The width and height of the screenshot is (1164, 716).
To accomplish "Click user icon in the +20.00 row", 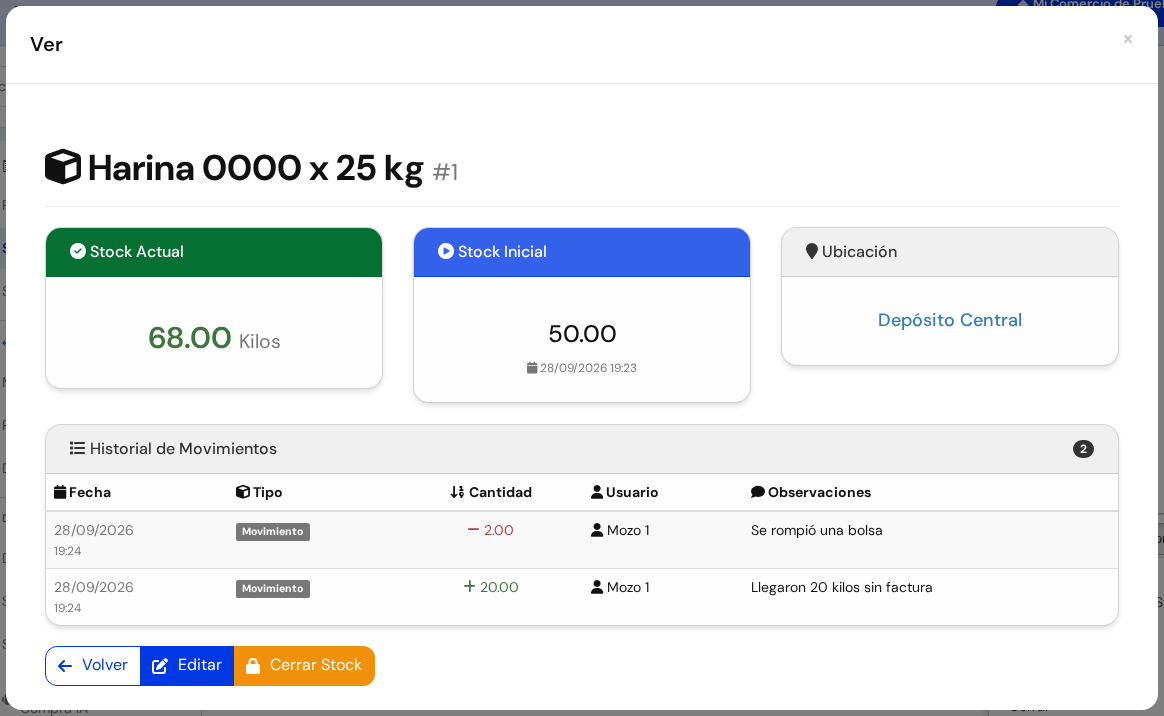I will coord(597,587).
